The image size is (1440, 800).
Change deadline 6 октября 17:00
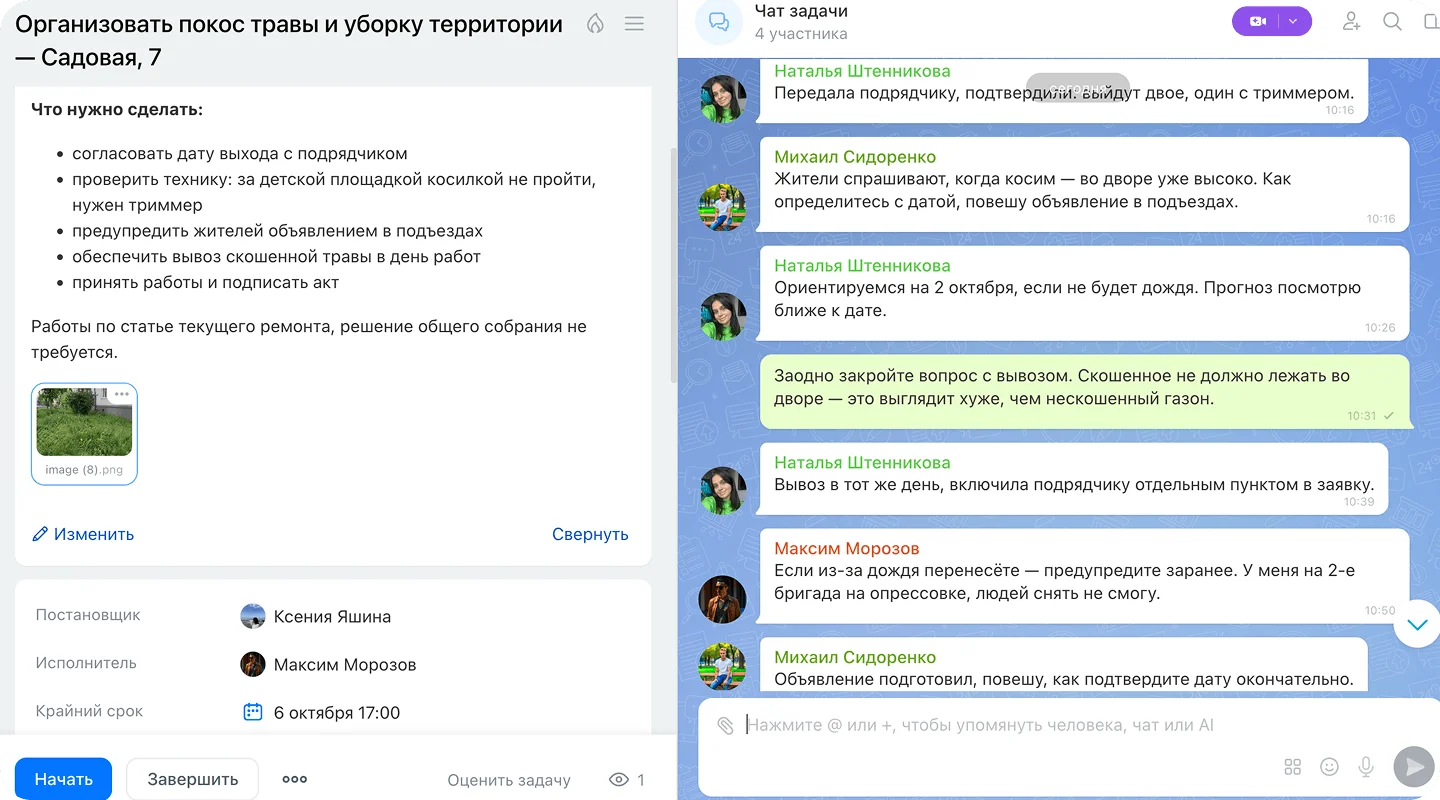(x=337, y=713)
